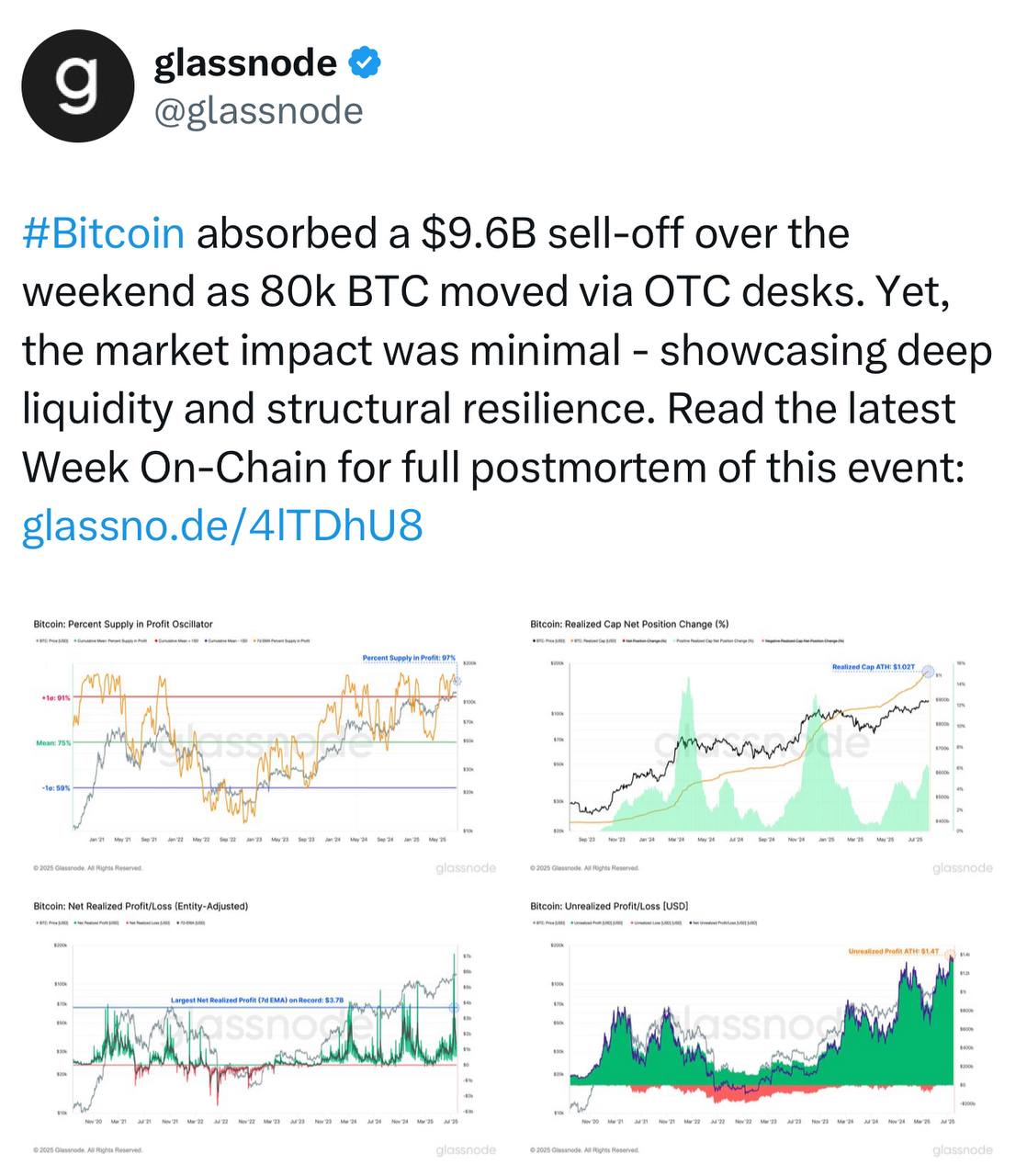The image size is (1027, 1176).
Task: Click the 'Mean: 75%' green level label
Action: [53, 742]
